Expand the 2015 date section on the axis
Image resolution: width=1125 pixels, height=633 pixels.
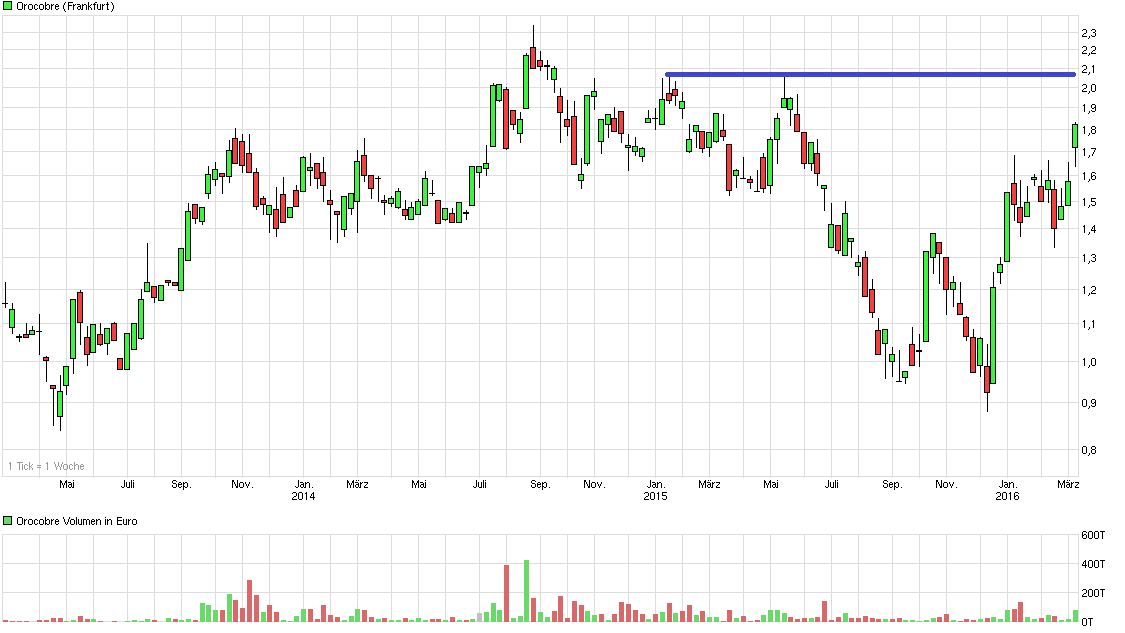pos(657,494)
